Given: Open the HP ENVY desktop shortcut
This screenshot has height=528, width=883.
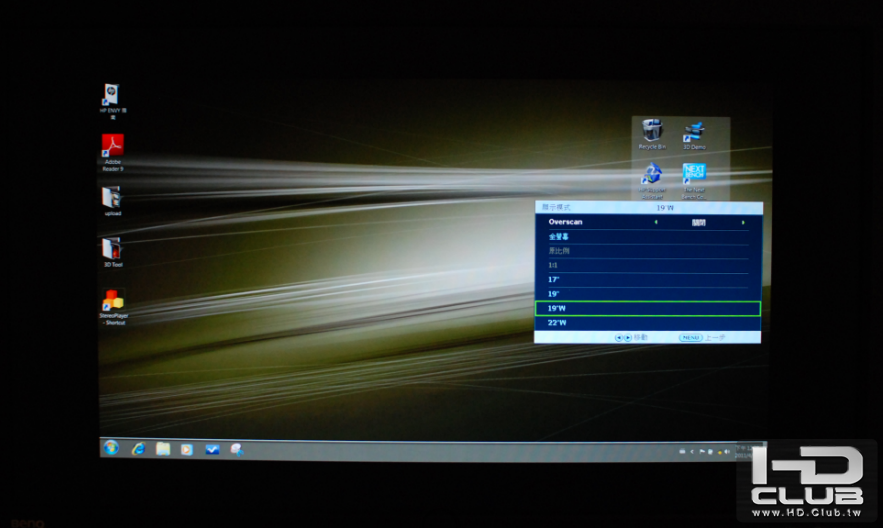Looking at the screenshot, I should coord(112,101).
